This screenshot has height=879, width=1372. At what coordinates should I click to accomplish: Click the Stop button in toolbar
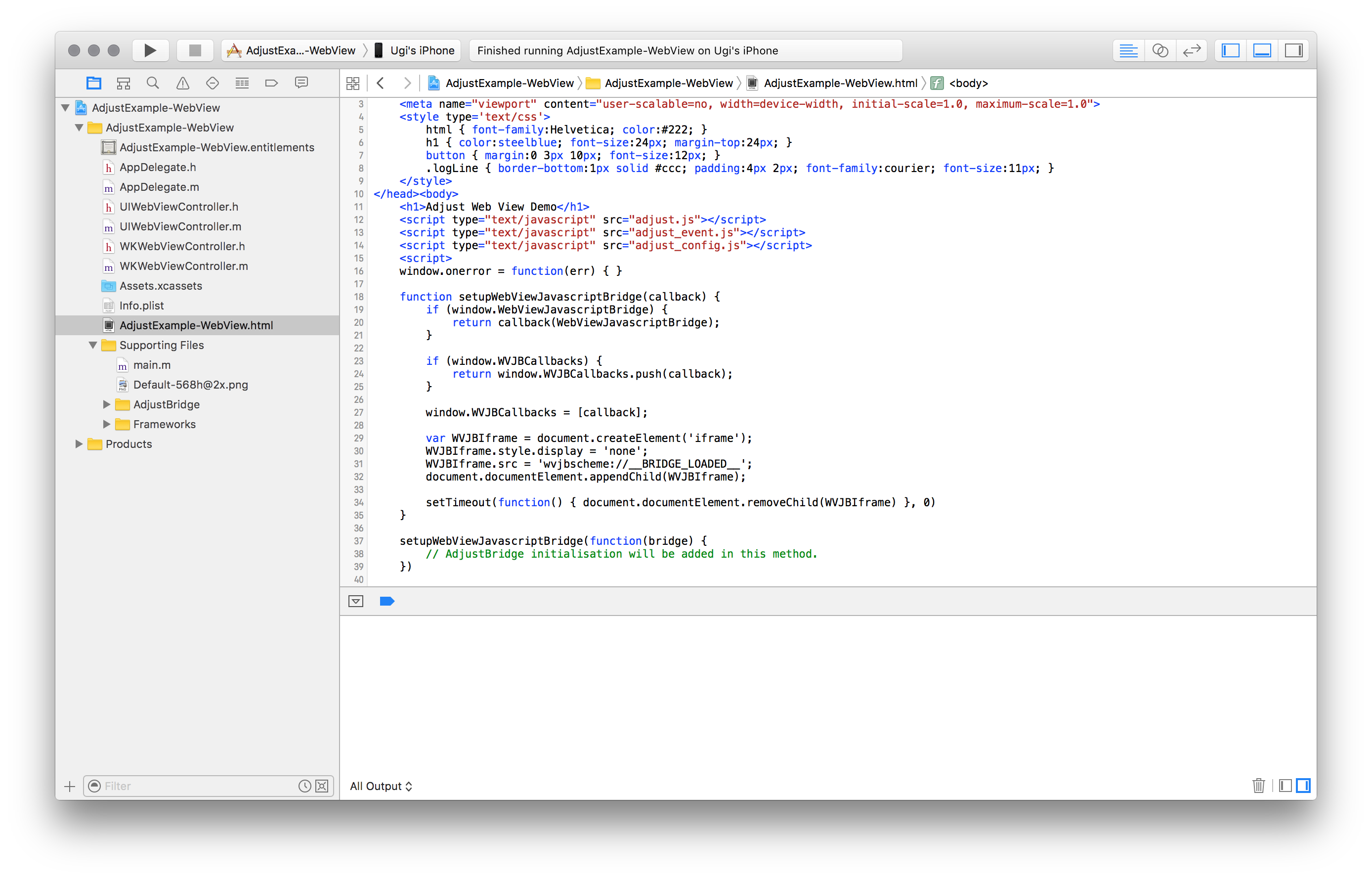[x=195, y=50]
